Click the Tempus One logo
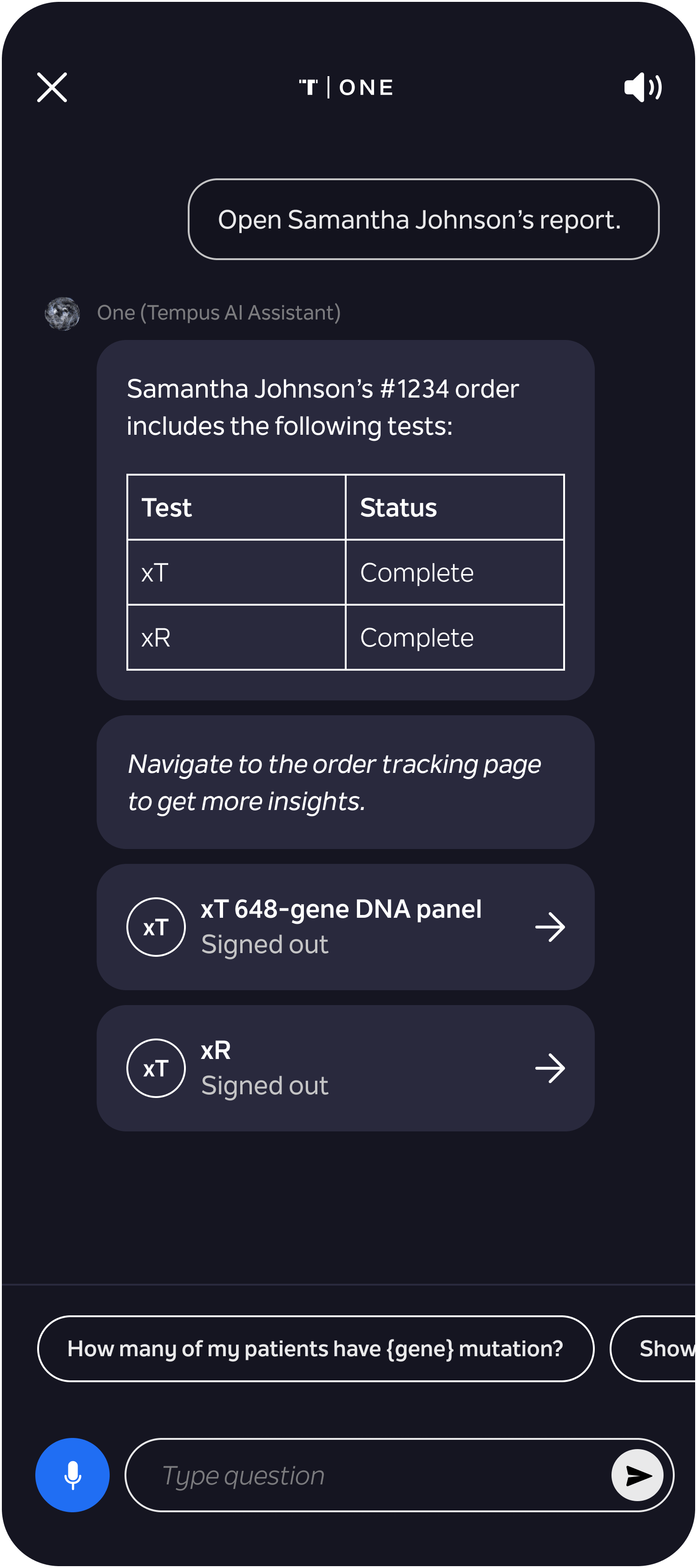The width and height of the screenshot is (697, 1568). 346,87
